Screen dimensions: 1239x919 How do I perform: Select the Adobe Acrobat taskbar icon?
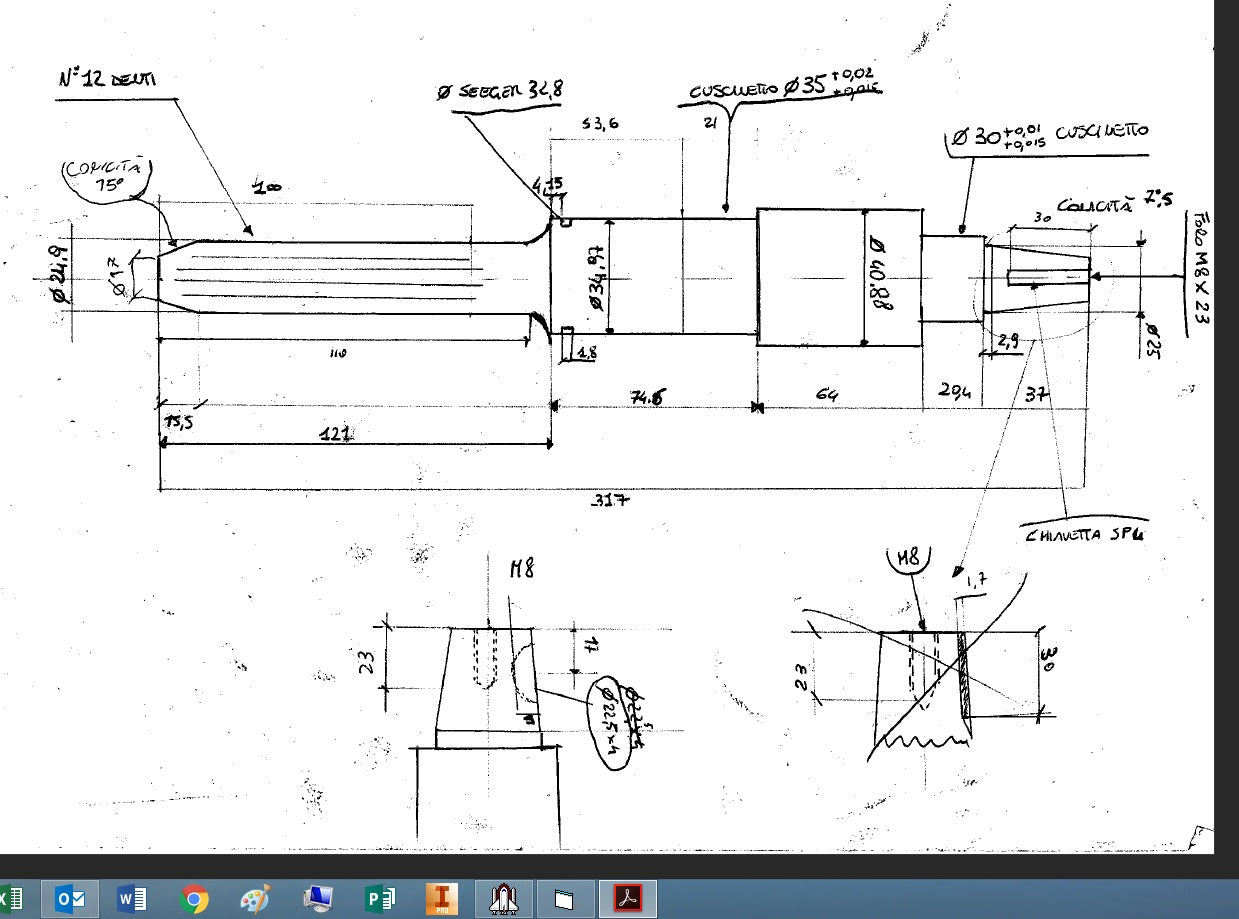click(x=627, y=899)
